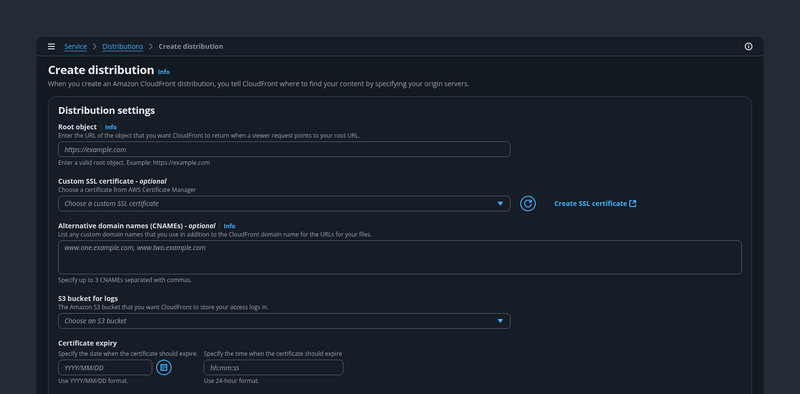
Task: Open Info for Alternative domain names
Action: 230,226
